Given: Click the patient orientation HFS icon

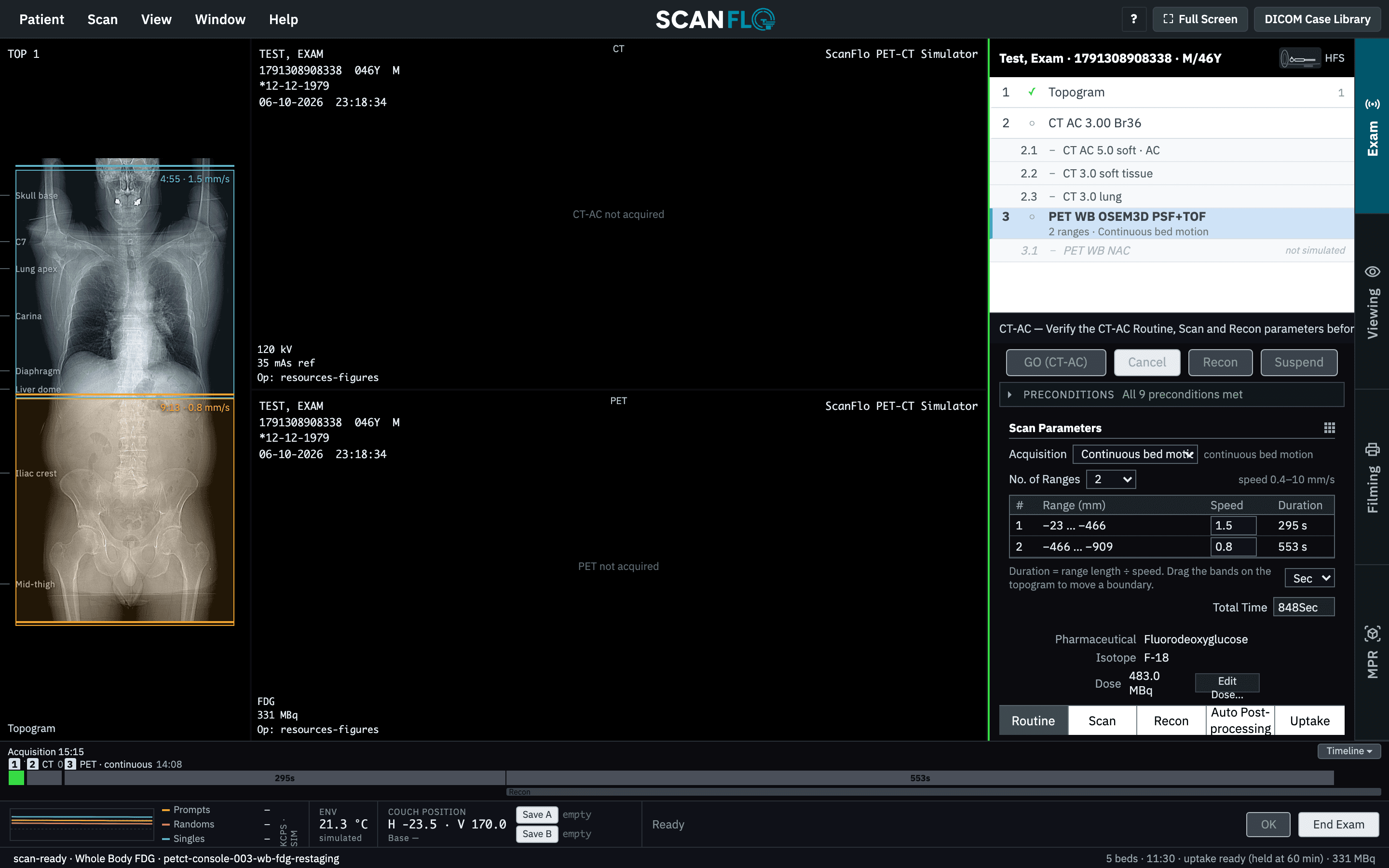Looking at the screenshot, I should click(x=1300, y=58).
